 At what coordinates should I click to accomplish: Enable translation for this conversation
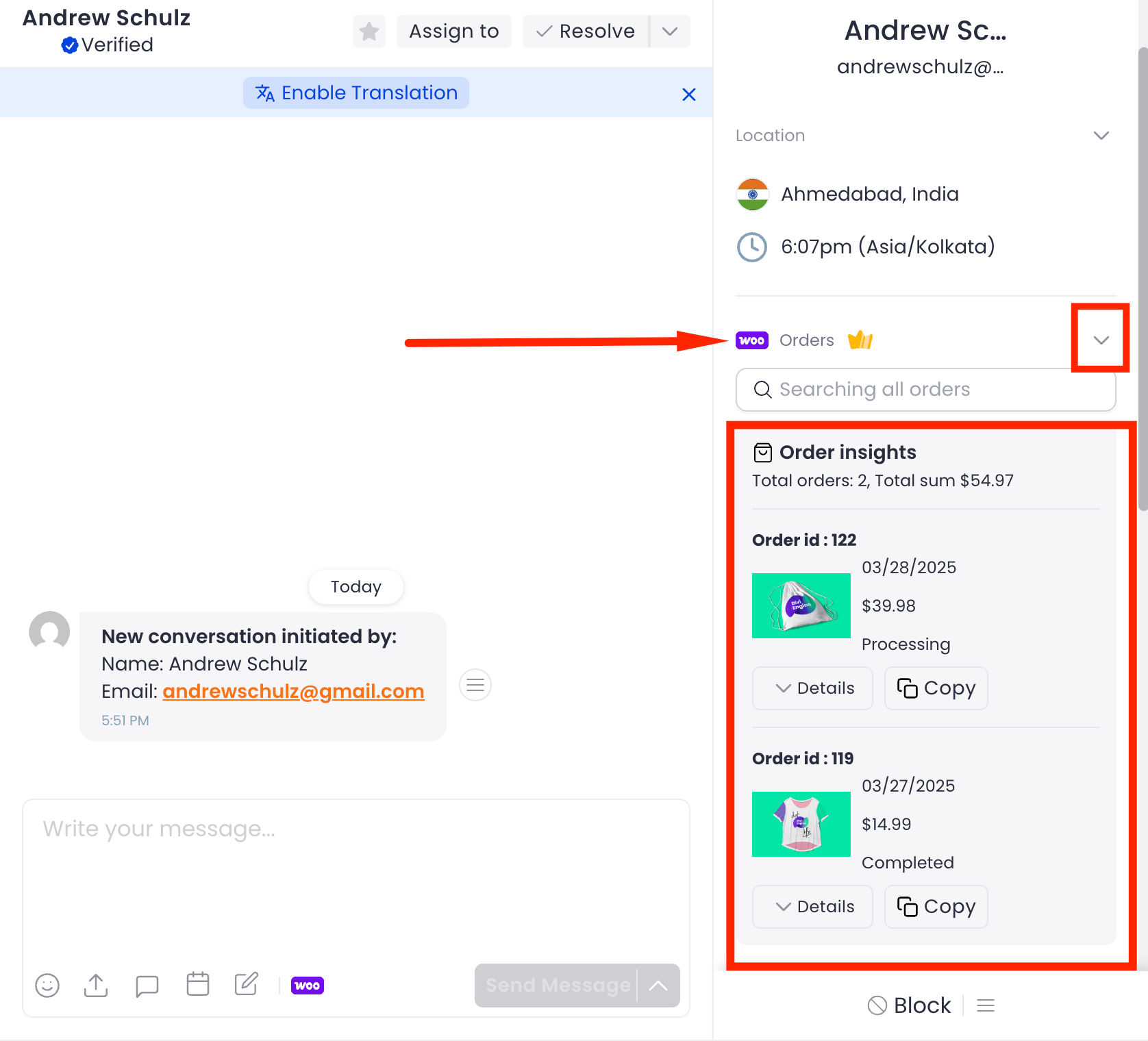[355, 92]
